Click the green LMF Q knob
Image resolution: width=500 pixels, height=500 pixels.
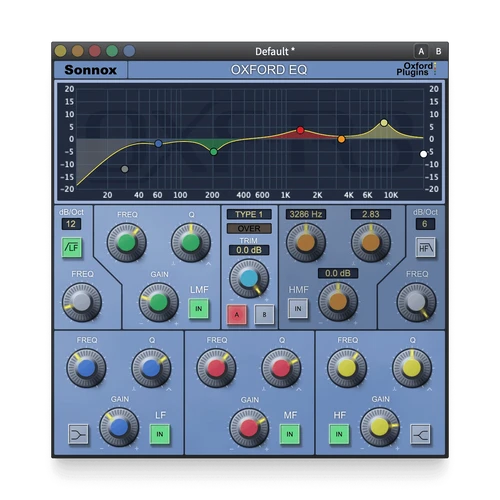click(x=191, y=242)
